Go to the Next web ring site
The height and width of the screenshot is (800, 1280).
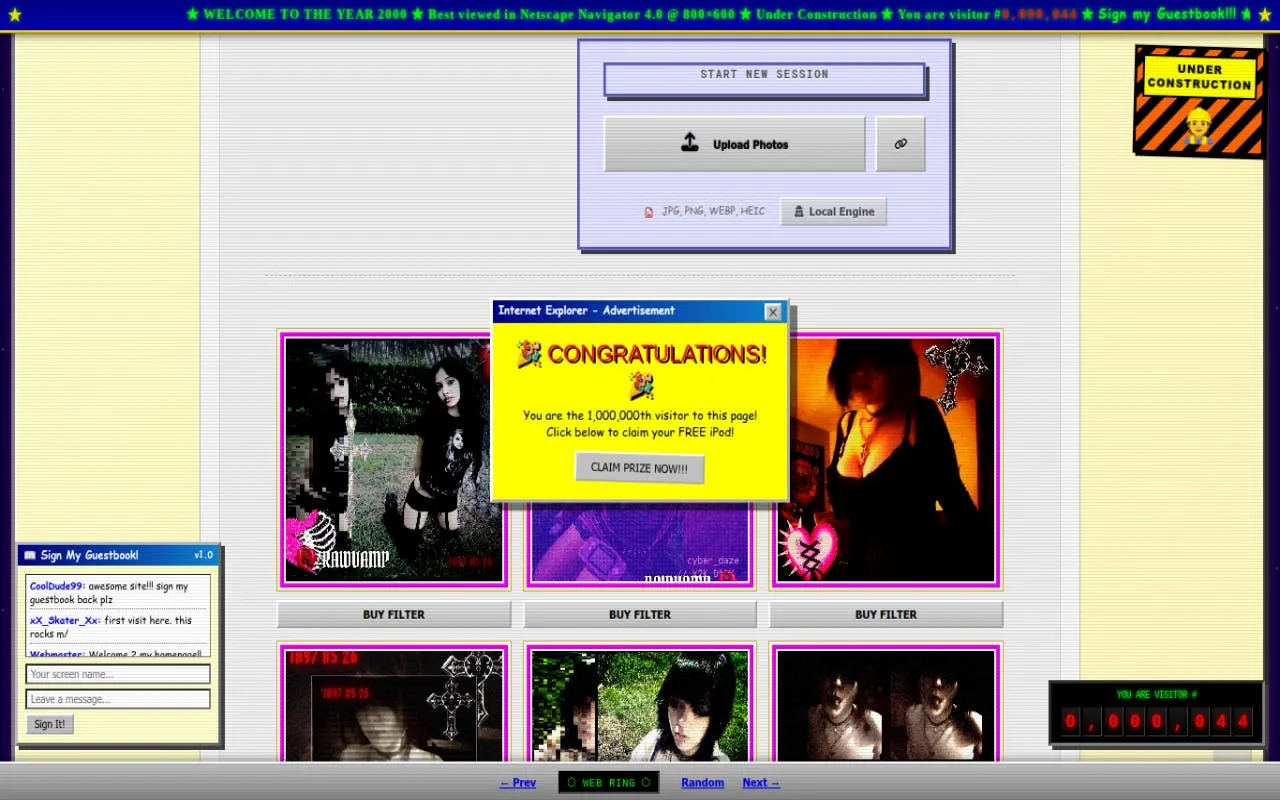click(x=761, y=783)
